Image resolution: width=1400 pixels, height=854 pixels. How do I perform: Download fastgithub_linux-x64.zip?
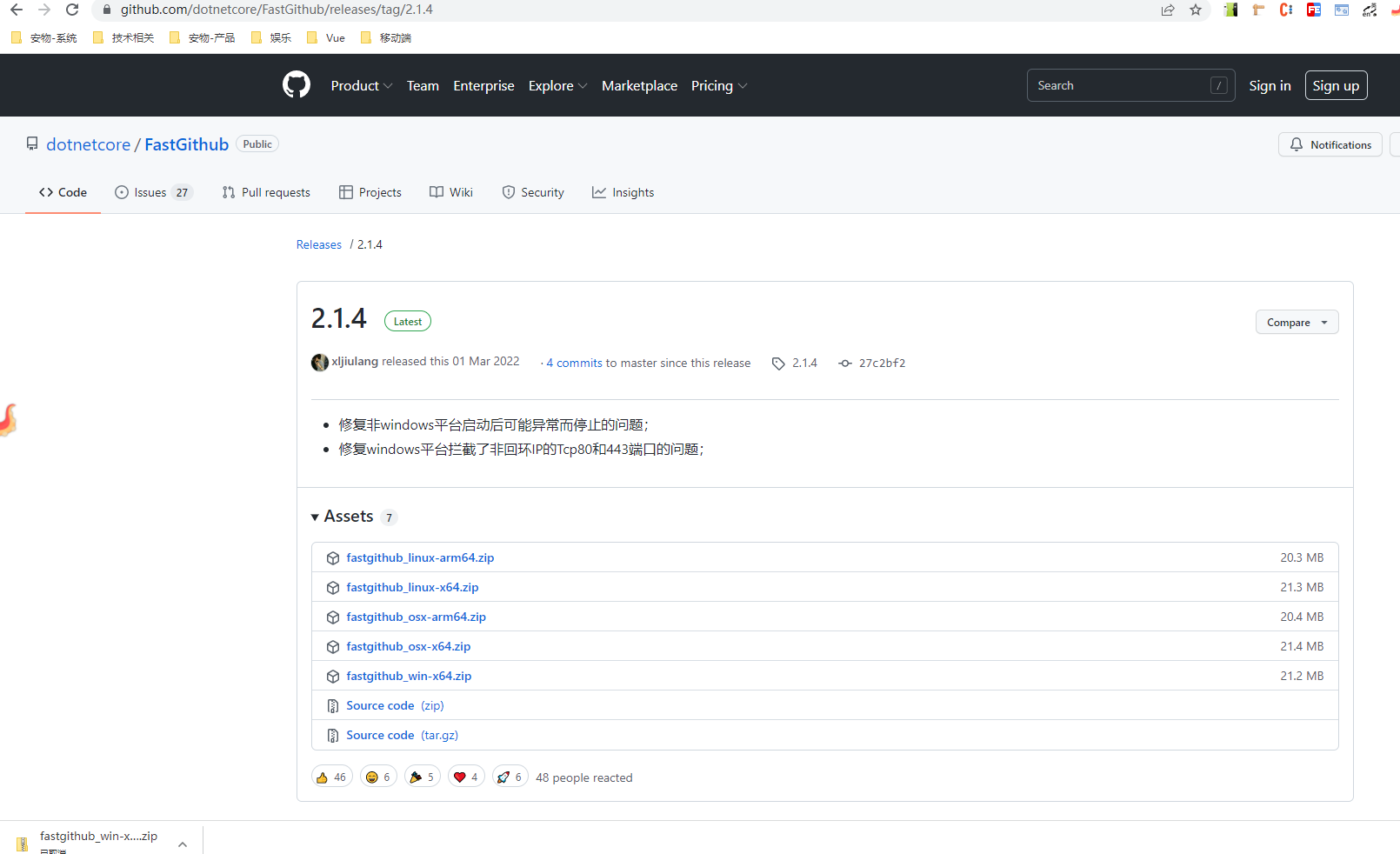tap(412, 587)
